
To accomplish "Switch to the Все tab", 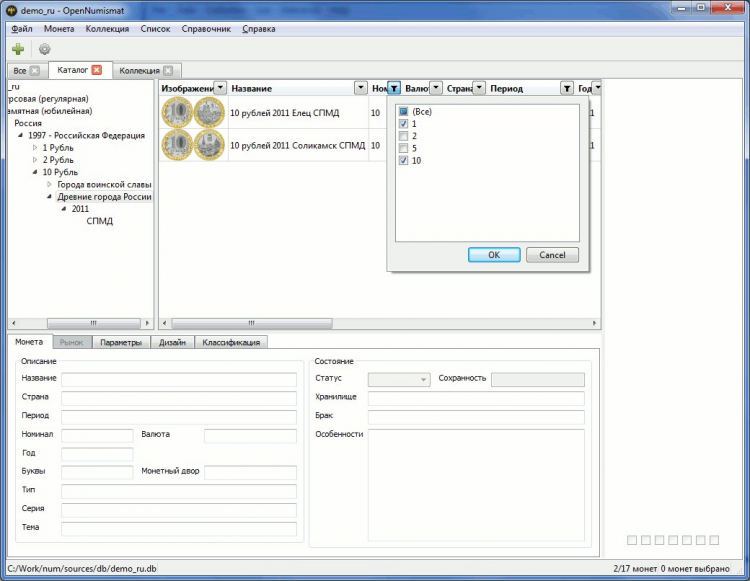I will tap(20, 70).
